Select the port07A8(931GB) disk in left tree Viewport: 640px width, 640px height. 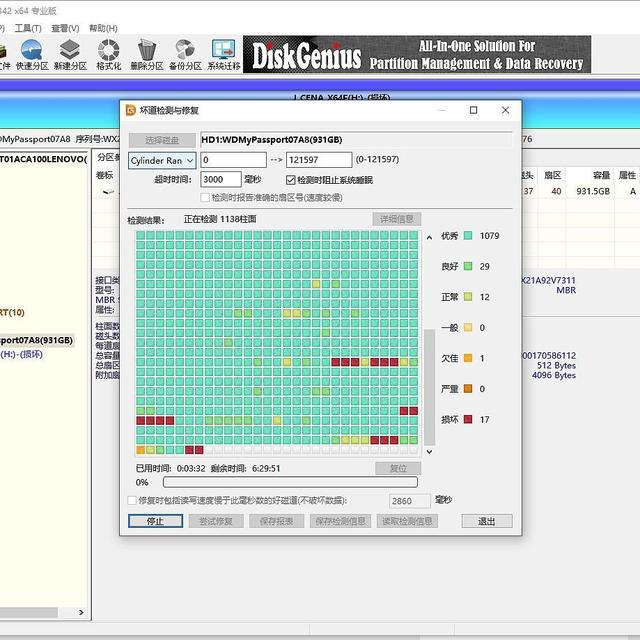(37, 340)
